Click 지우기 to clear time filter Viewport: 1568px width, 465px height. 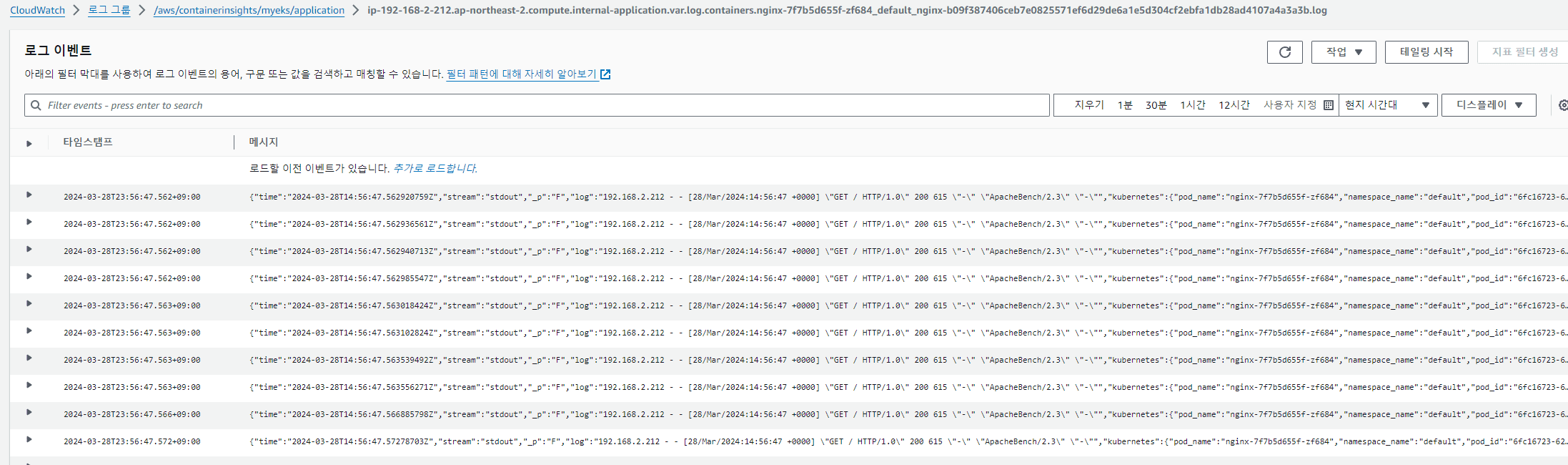(x=1089, y=105)
